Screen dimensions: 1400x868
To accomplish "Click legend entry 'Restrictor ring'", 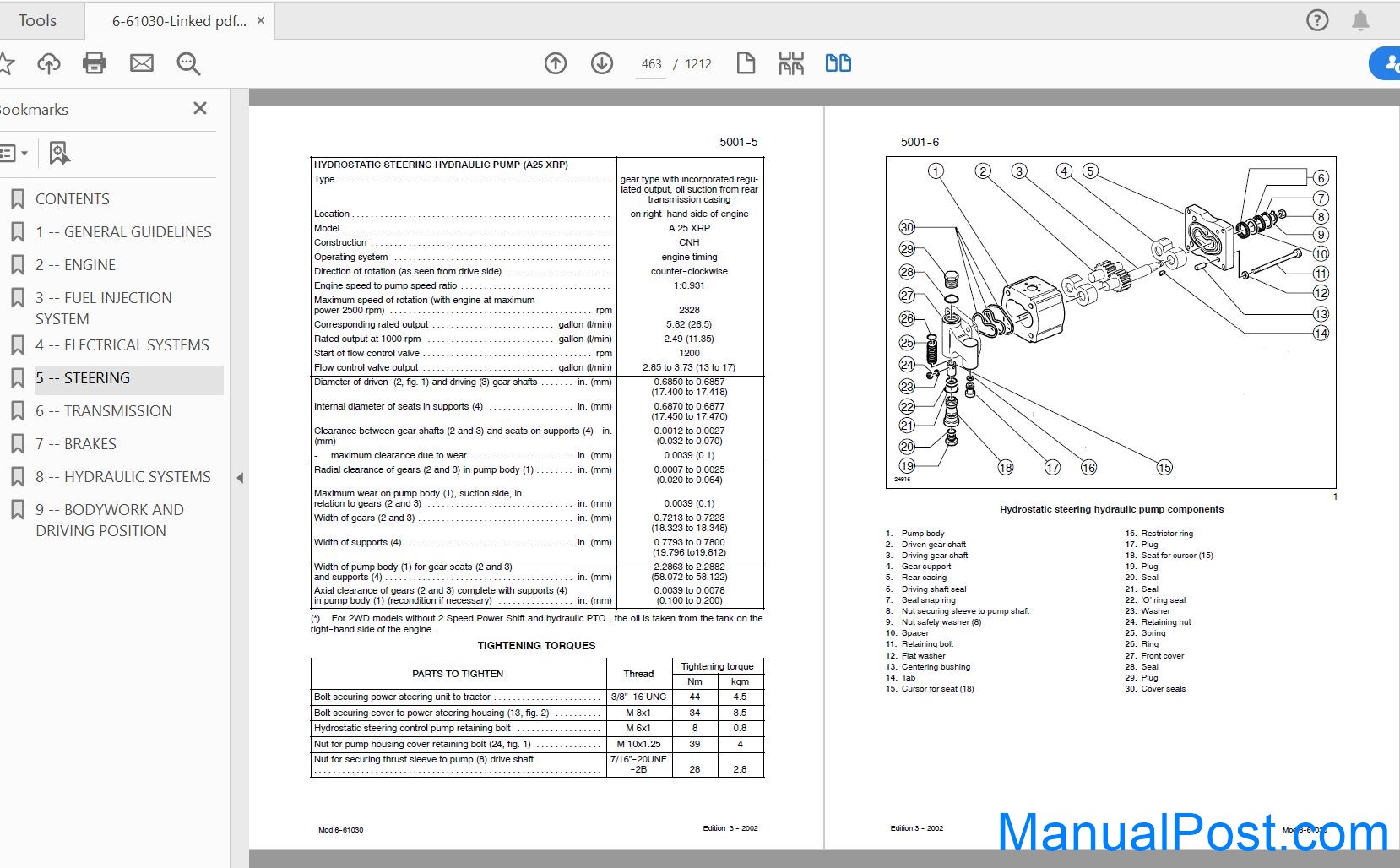I will click(1167, 534).
